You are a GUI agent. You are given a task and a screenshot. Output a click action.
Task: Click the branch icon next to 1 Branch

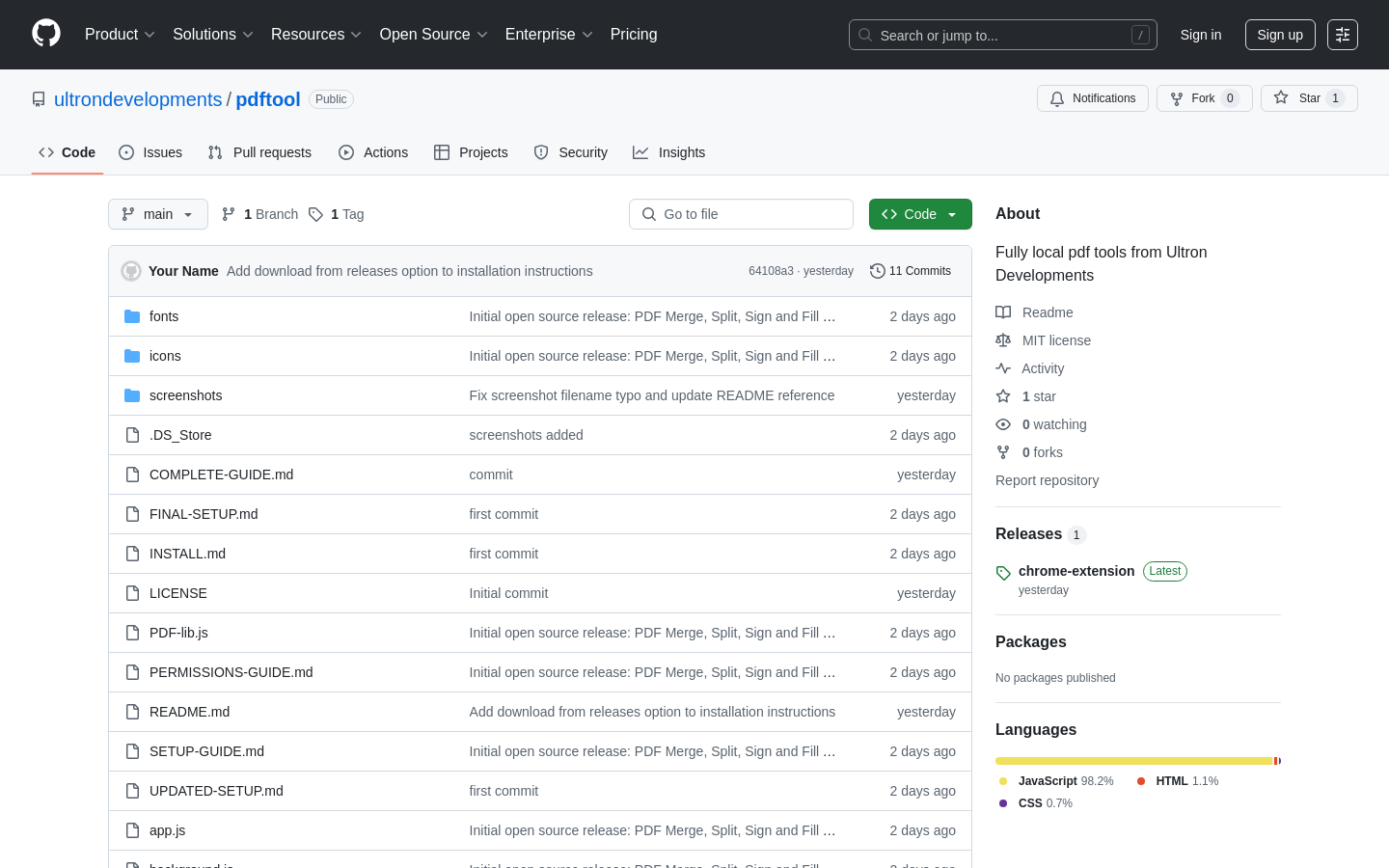[x=229, y=214]
